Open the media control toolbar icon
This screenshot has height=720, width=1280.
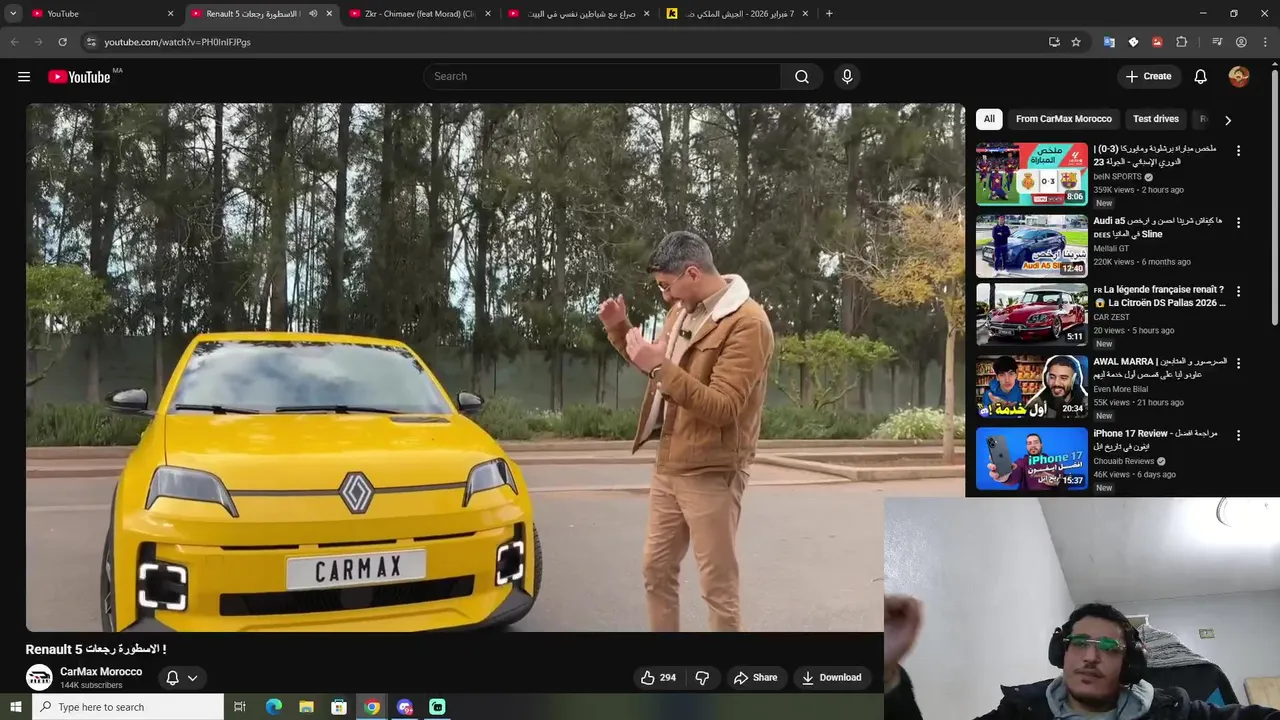(x=1217, y=42)
